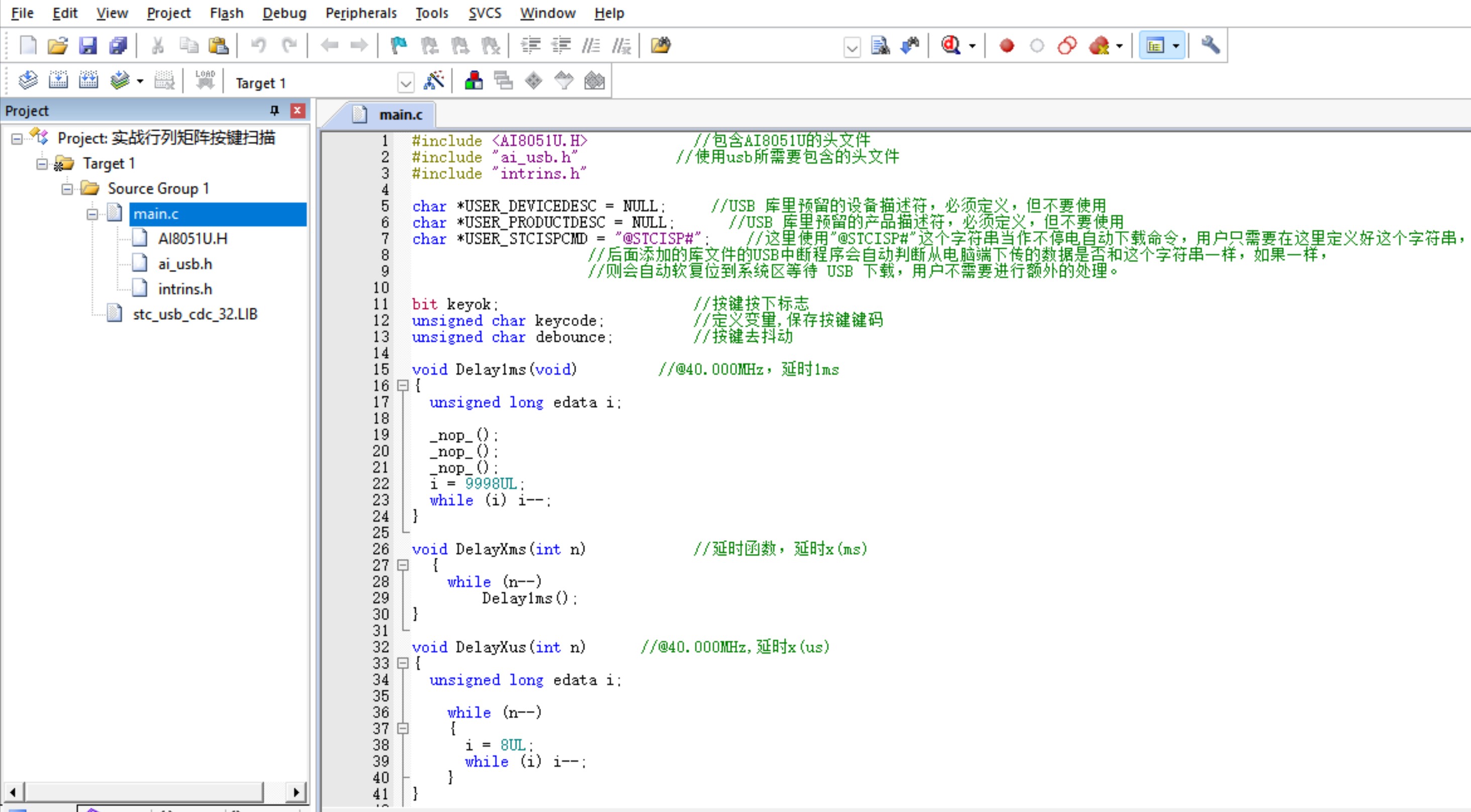Open a file with the folder icon
The image size is (1471, 812).
pos(57,45)
